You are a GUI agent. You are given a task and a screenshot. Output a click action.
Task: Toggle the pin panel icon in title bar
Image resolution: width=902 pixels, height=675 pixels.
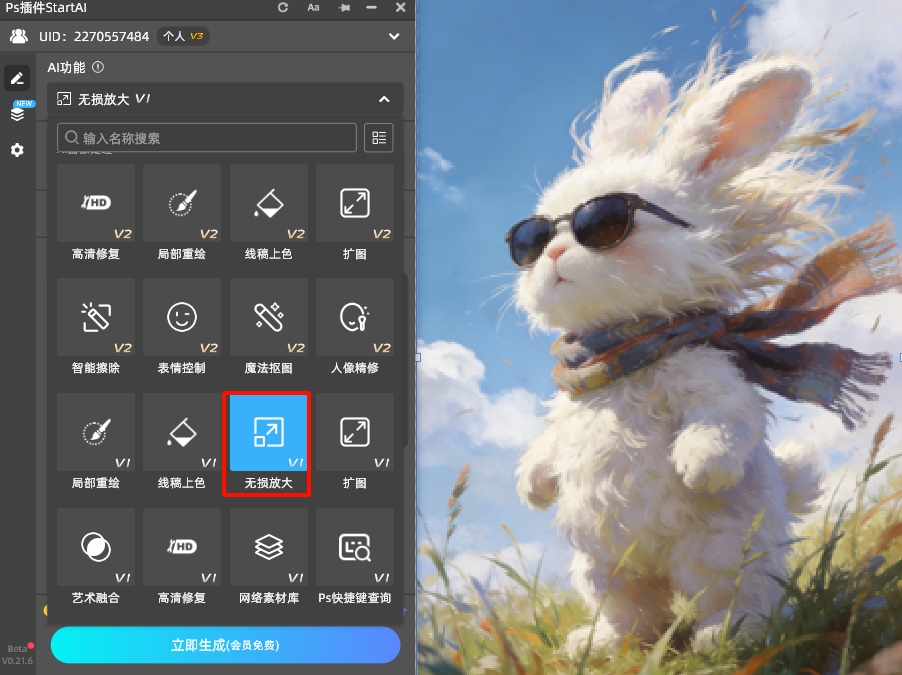click(x=344, y=8)
